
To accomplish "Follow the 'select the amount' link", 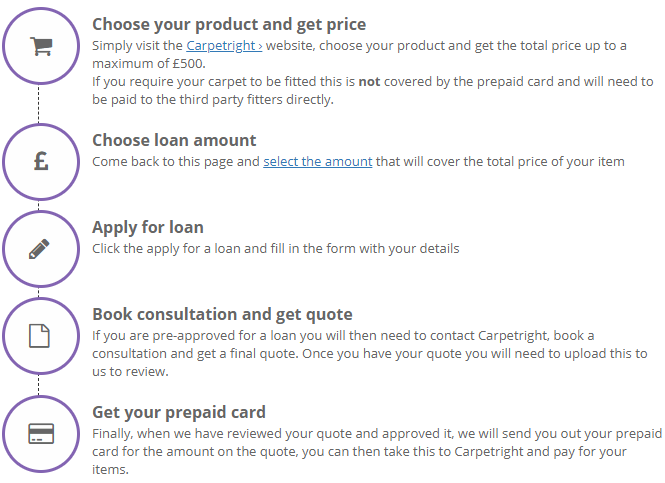I will (x=318, y=162).
